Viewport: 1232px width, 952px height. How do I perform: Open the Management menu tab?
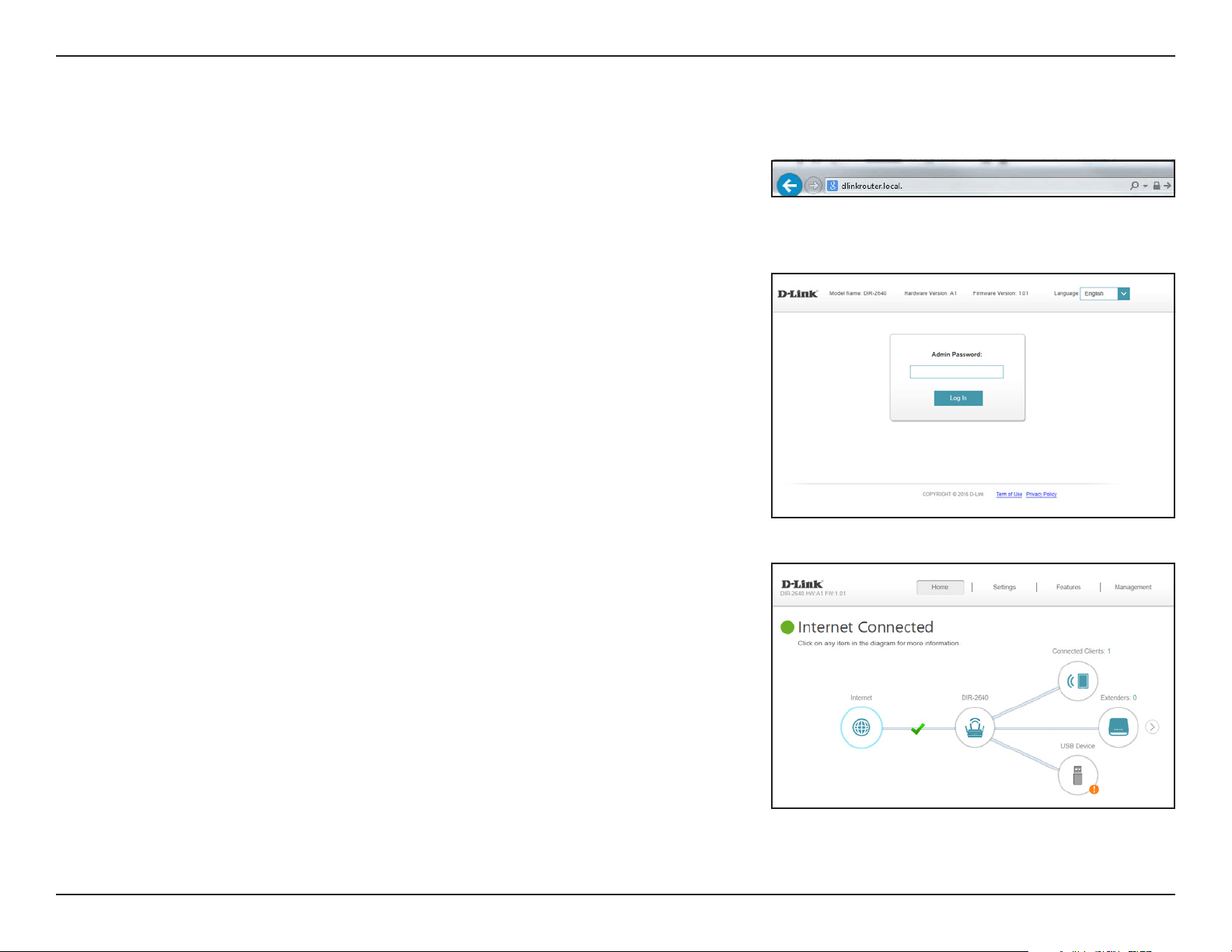(1133, 588)
